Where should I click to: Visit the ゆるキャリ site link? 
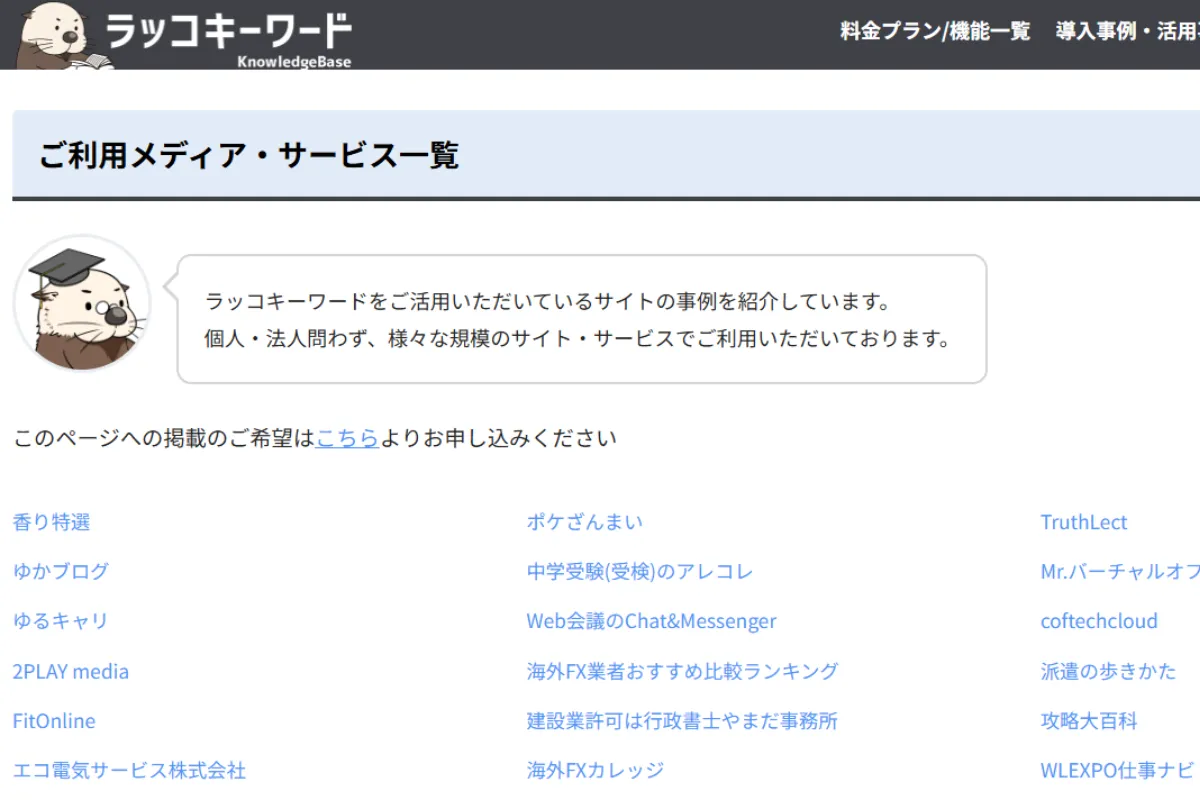pos(60,621)
